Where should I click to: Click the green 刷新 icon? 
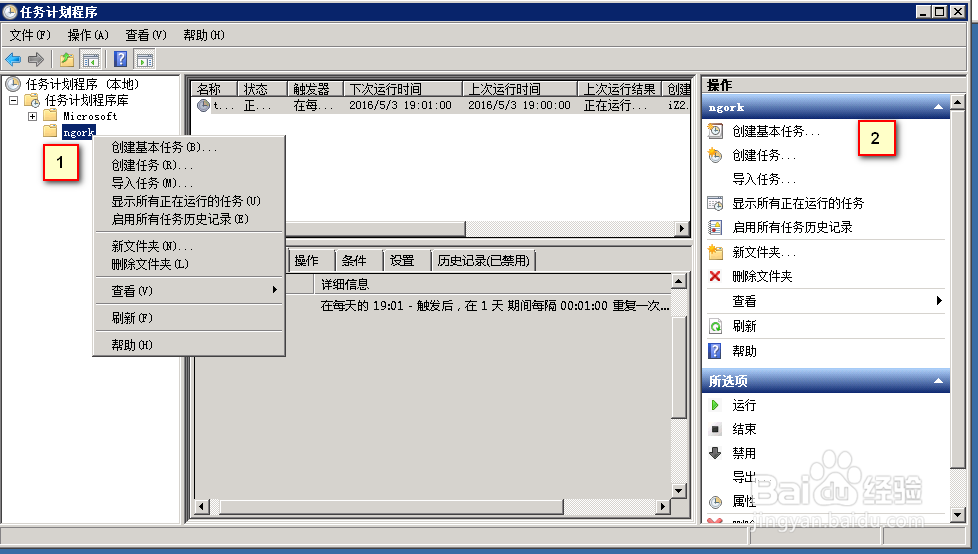(715, 326)
